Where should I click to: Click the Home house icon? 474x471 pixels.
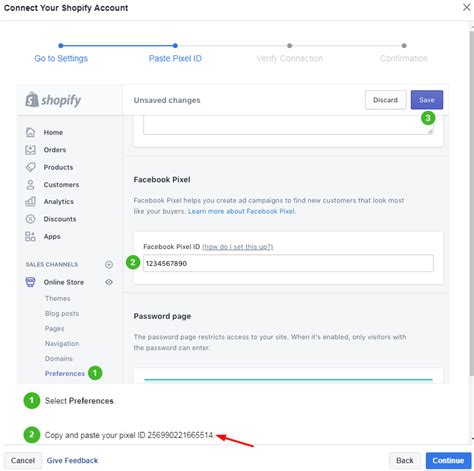pyautogui.click(x=30, y=132)
